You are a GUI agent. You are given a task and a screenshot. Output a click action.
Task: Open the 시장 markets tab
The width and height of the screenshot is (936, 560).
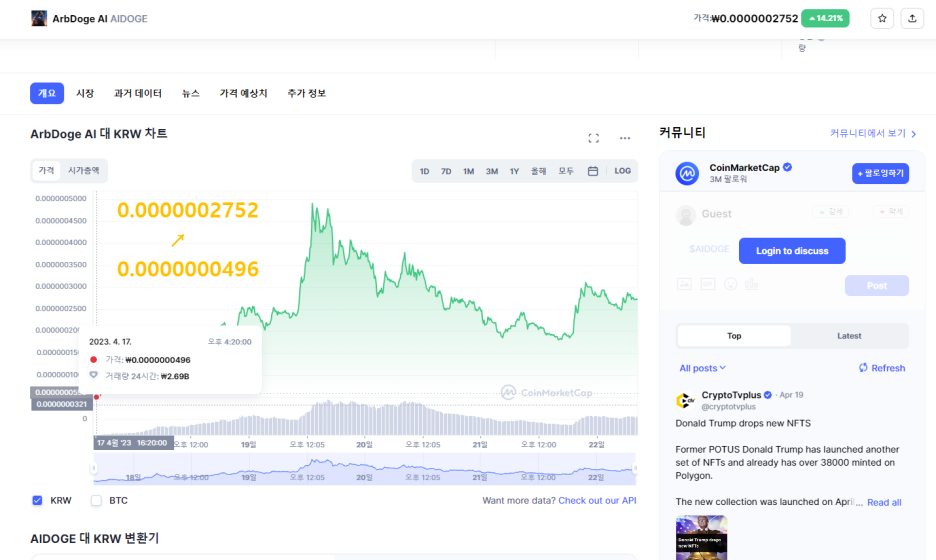tap(85, 93)
